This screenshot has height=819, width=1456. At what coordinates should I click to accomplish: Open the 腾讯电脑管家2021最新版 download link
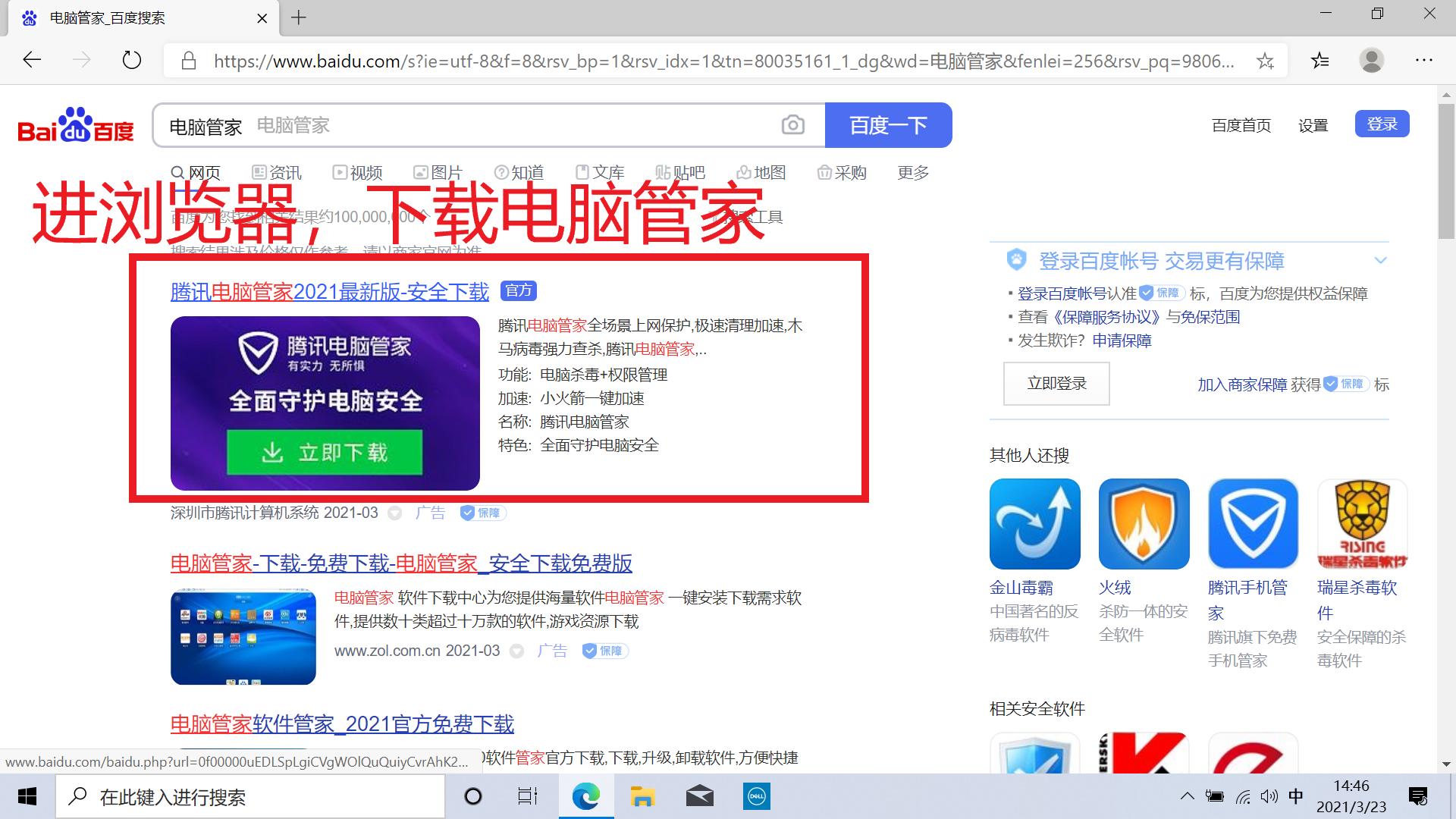(x=329, y=291)
